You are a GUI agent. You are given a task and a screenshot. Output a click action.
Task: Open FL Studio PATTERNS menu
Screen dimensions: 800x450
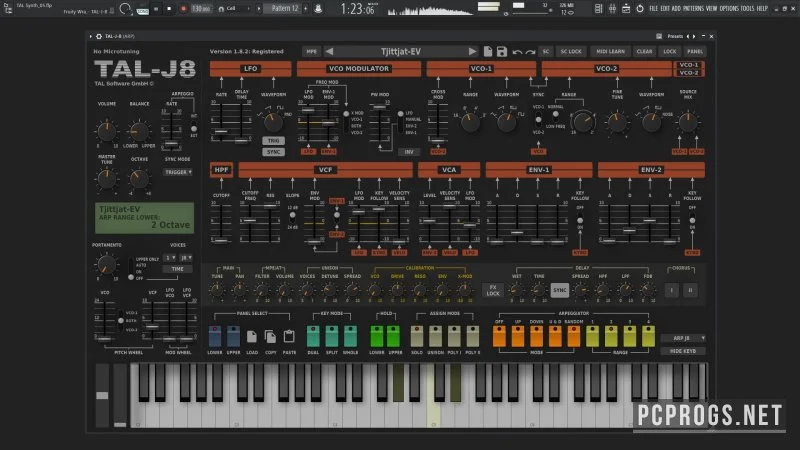click(x=693, y=9)
